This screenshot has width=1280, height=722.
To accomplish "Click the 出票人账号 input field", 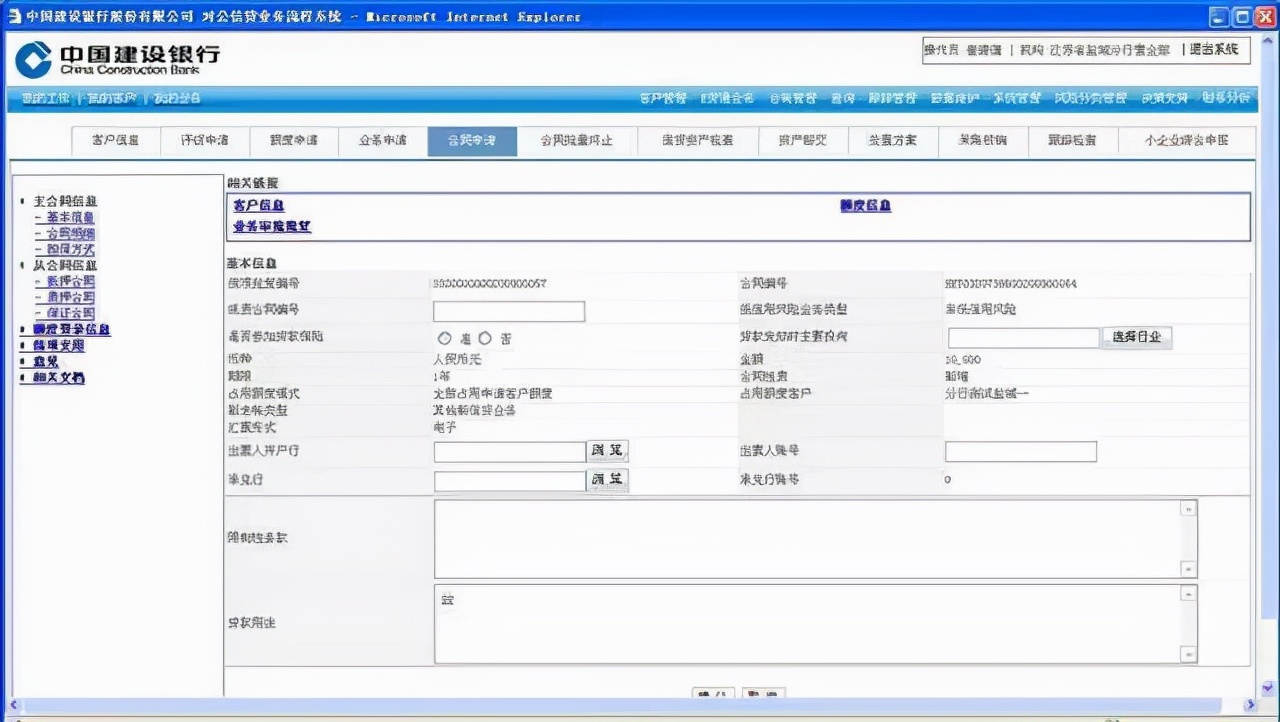I will click(1020, 452).
